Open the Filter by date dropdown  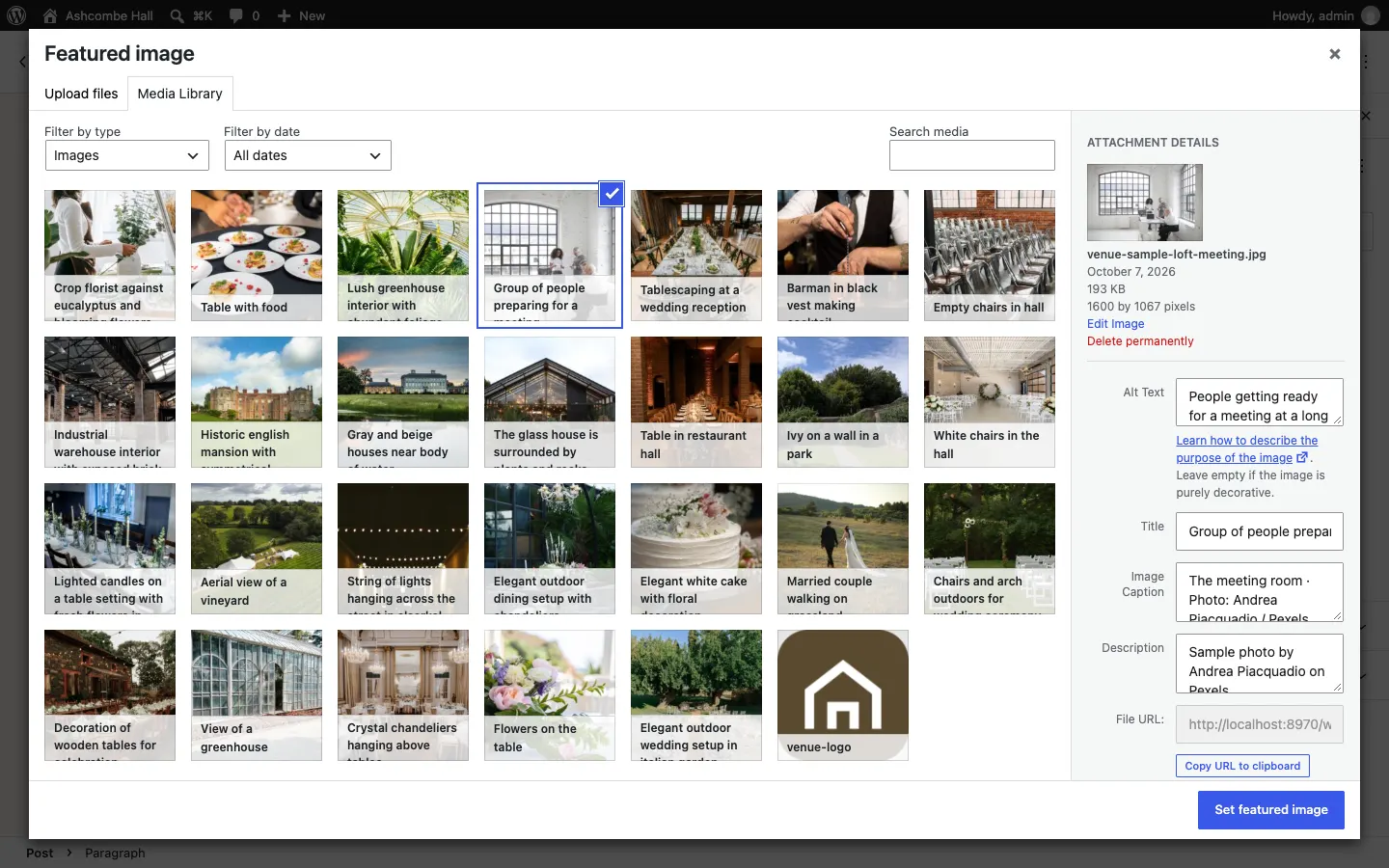point(308,155)
